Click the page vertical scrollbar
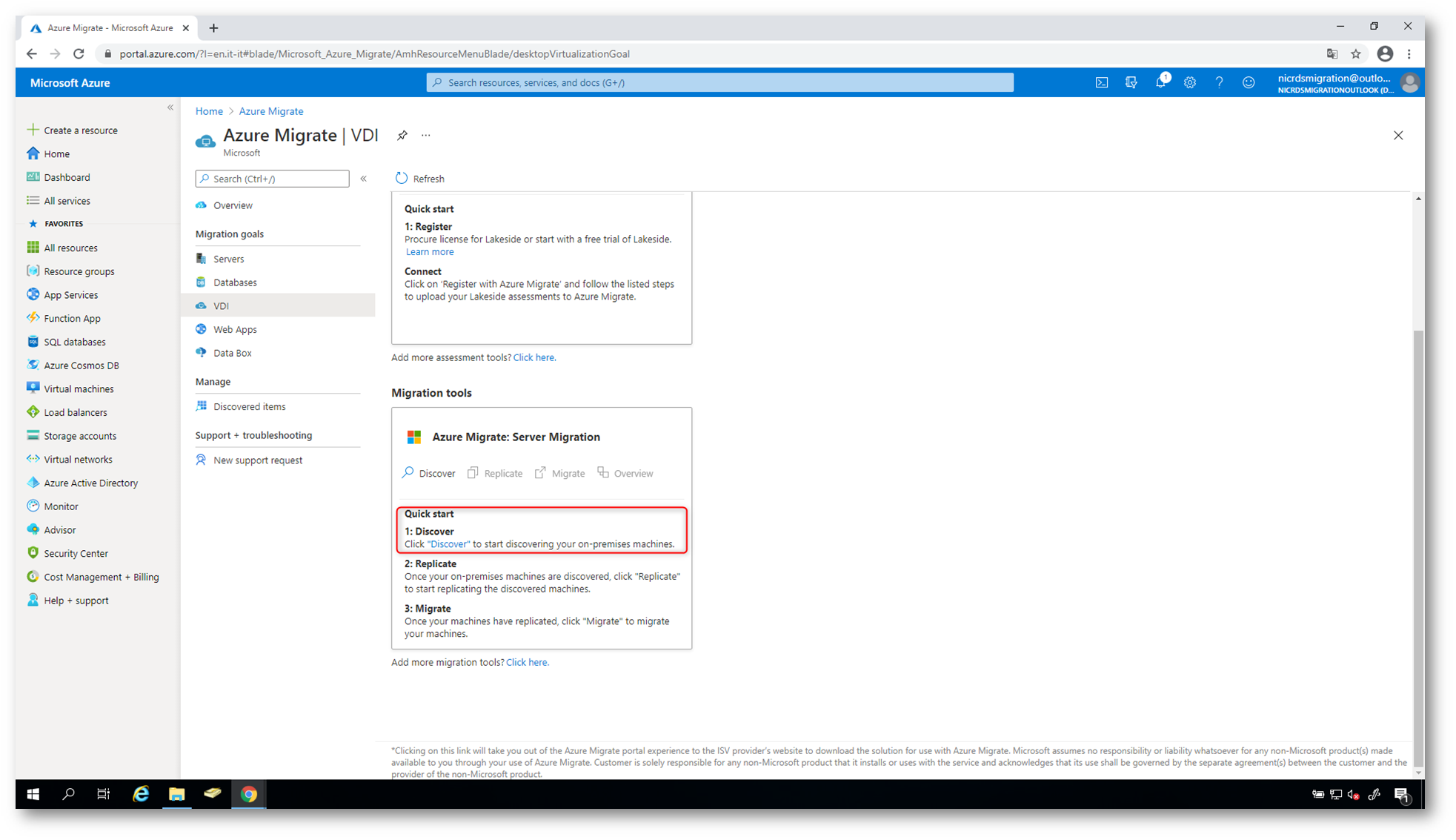The width and height of the screenshot is (1456, 840). (1418, 549)
